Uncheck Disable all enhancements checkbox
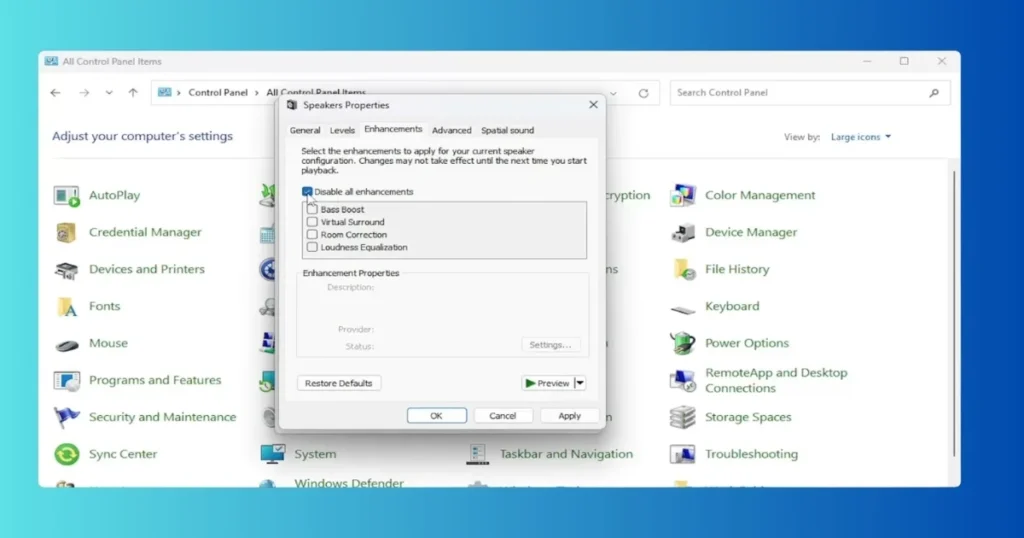 (307, 191)
